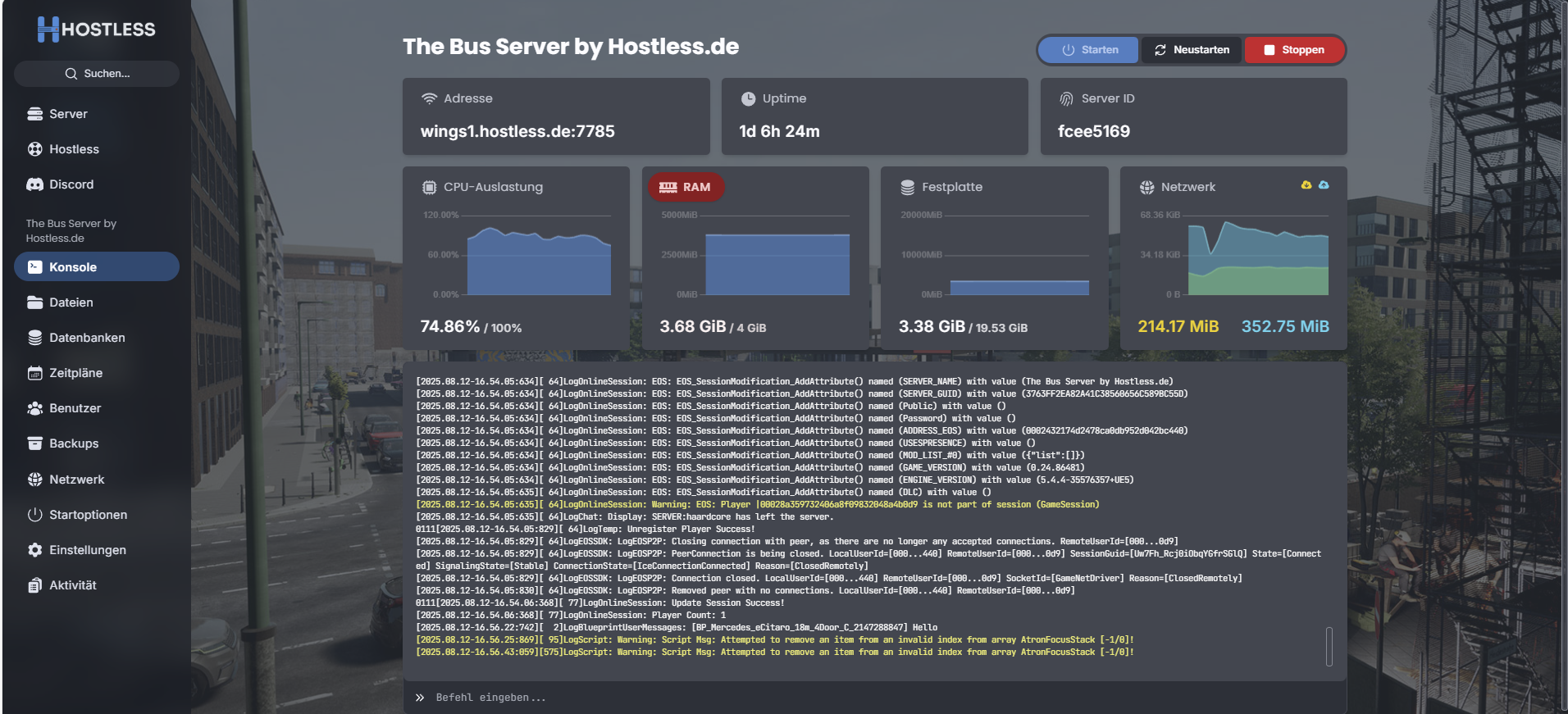Click the Netzwerk globe icon in sidebar

point(35,480)
